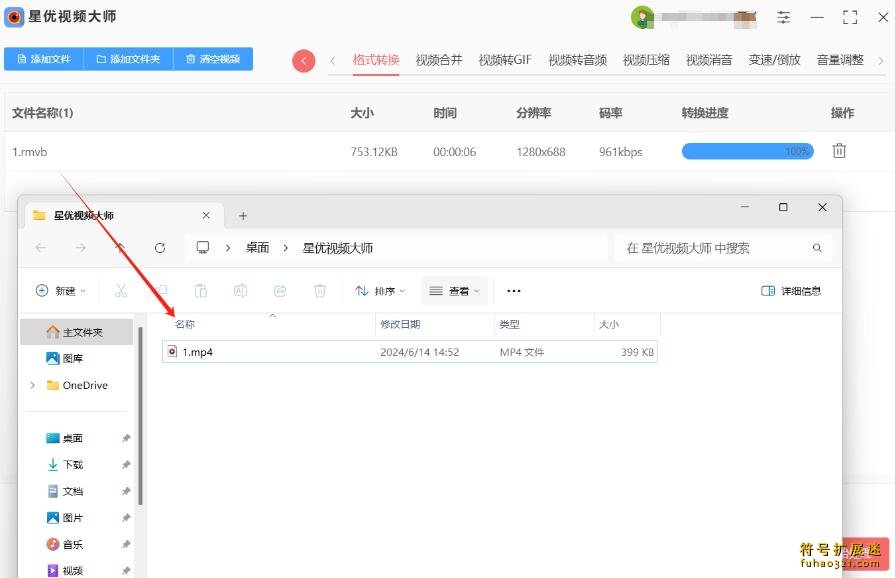This screenshot has height=578, width=895.
Task: Open the 查看 view dropdown
Action: click(454, 291)
